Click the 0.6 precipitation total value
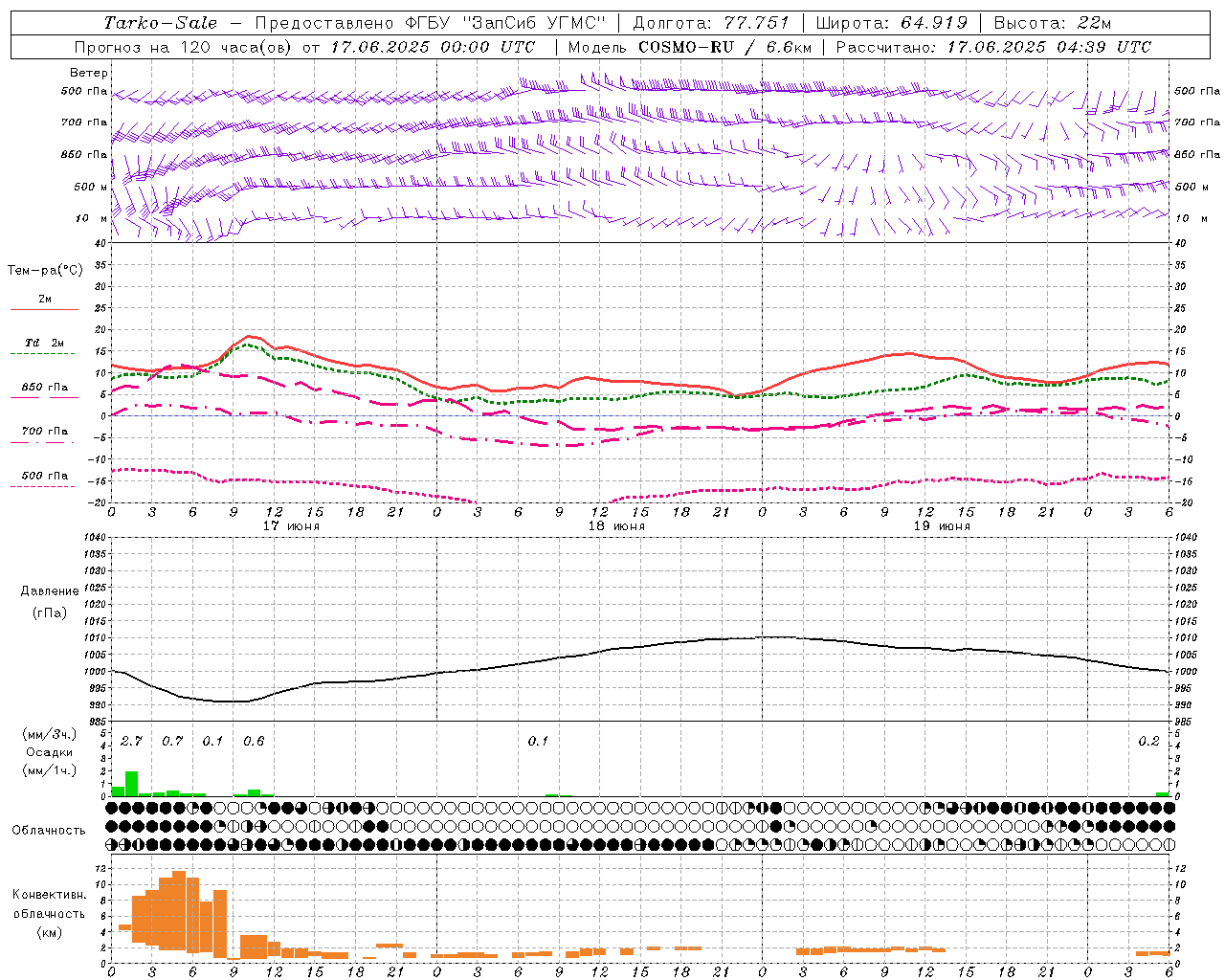Viewport: 1225px width, 980px height. (254, 742)
